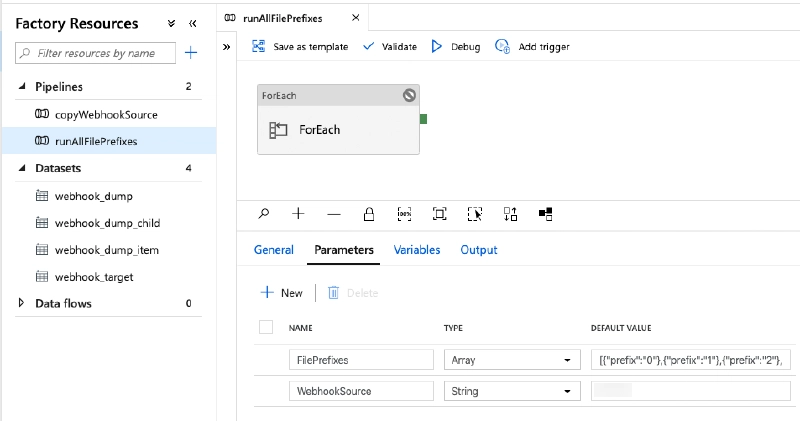Click the WebhookSource default value field
This screenshot has width=800, height=421.
691,391
